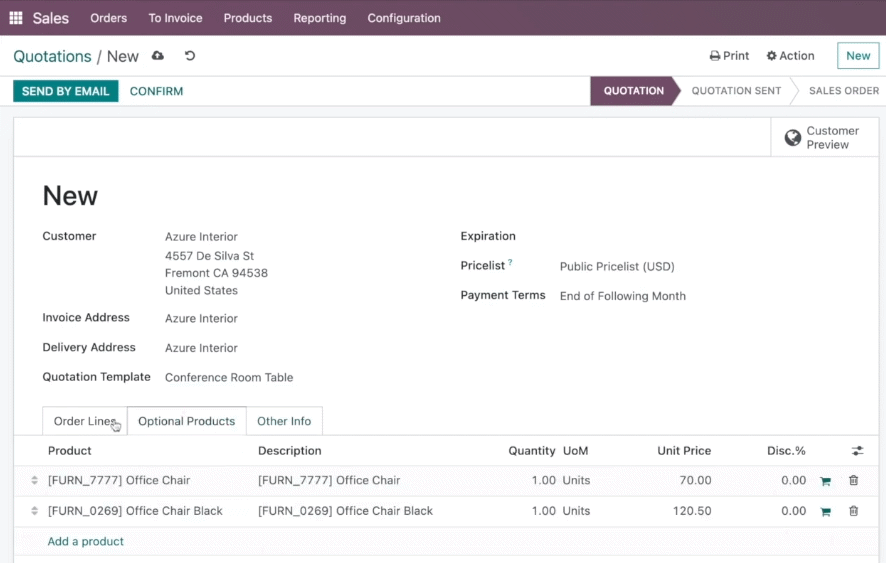Open the Customer field Azure Interior
This screenshot has height=563, width=886.
pyautogui.click(x=201, y=237)
